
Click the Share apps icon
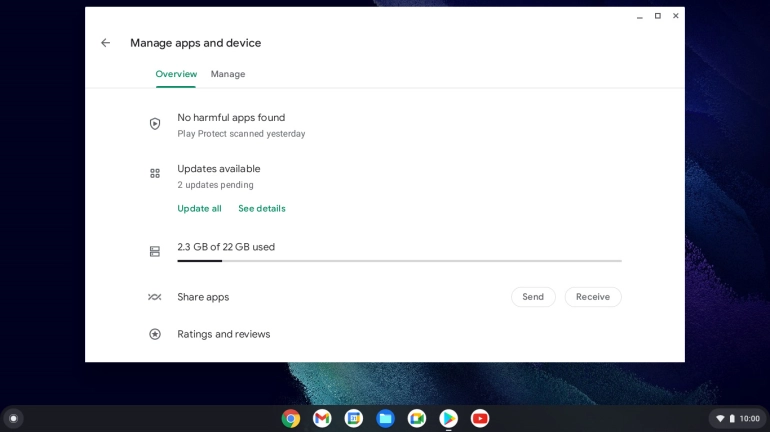155,297
